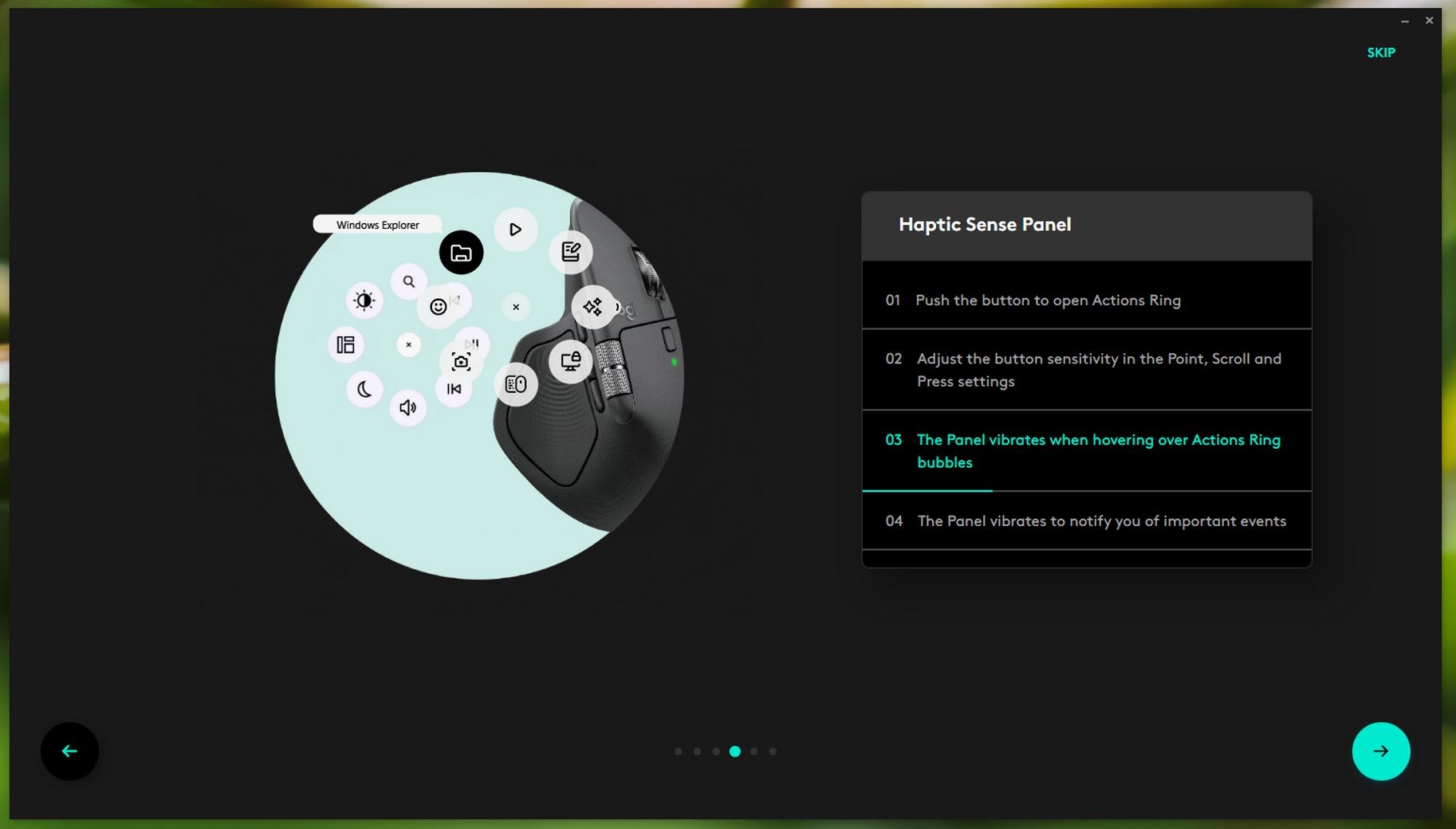
Task: Click the keyboard and mouse bubble
Action: [x=516, y=384]
